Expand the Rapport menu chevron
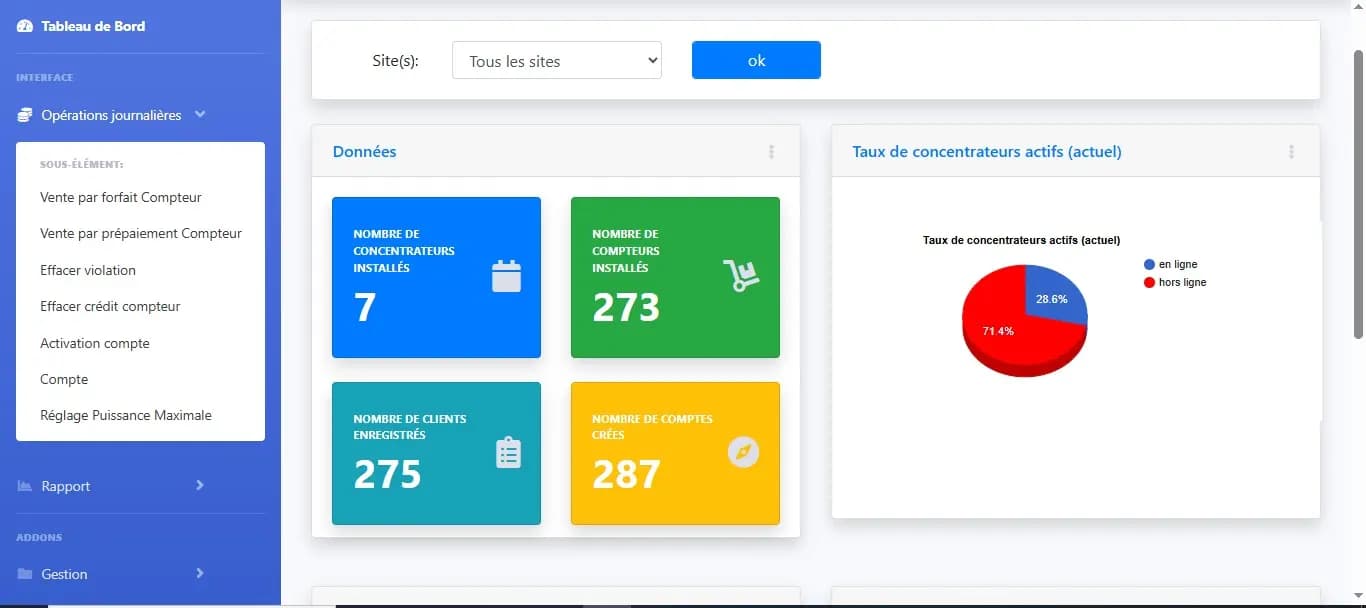The image size is (1366, 608). pos(200,485)
